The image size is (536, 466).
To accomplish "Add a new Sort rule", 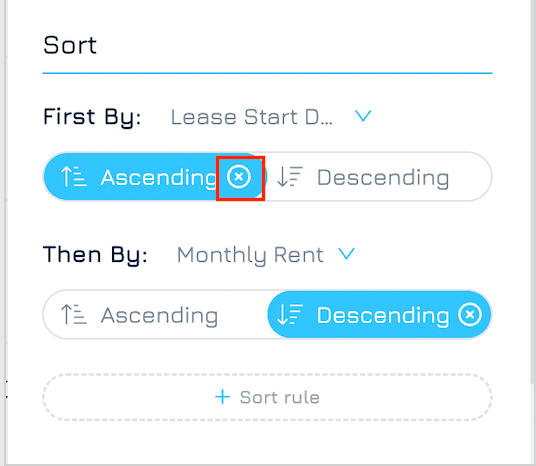I will click(x=267, y=397).
